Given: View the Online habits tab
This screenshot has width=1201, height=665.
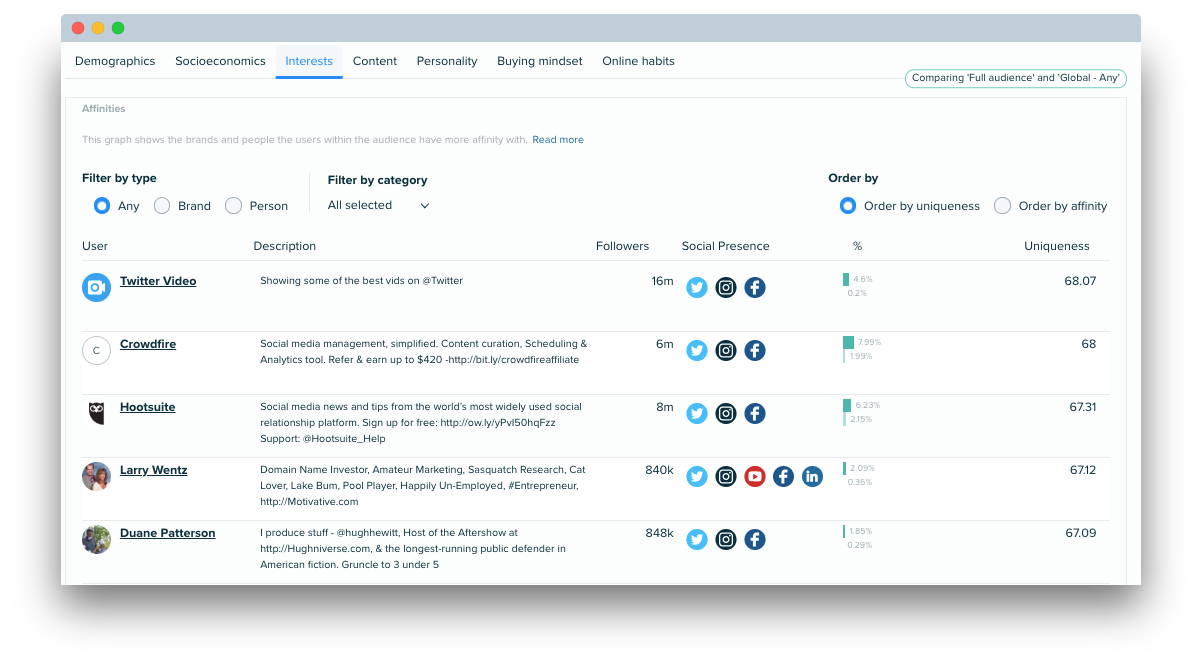Looking at the screenshot, I should (638, 61).
